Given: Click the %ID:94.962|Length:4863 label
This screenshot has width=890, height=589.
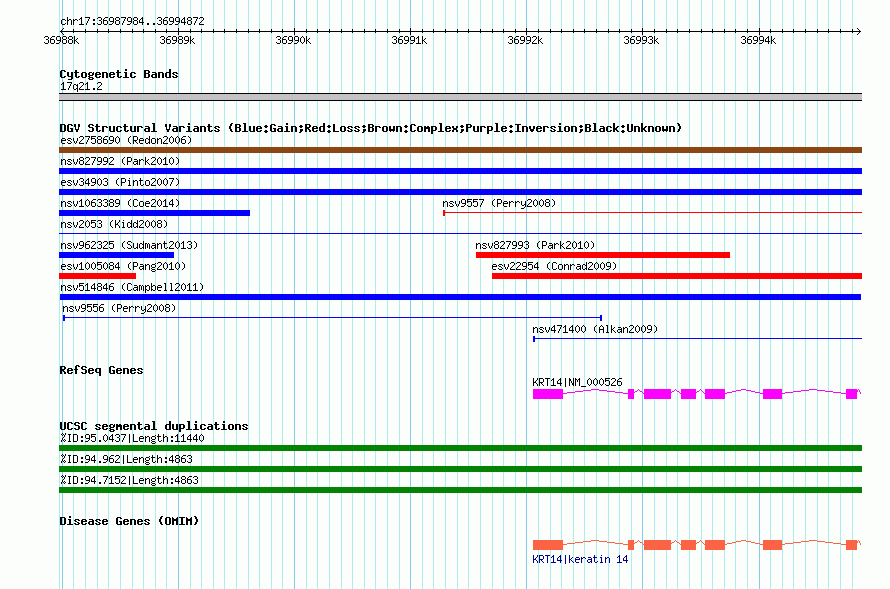Looking at the screenshot, I should pyautogui.click(x=126, y=459).
